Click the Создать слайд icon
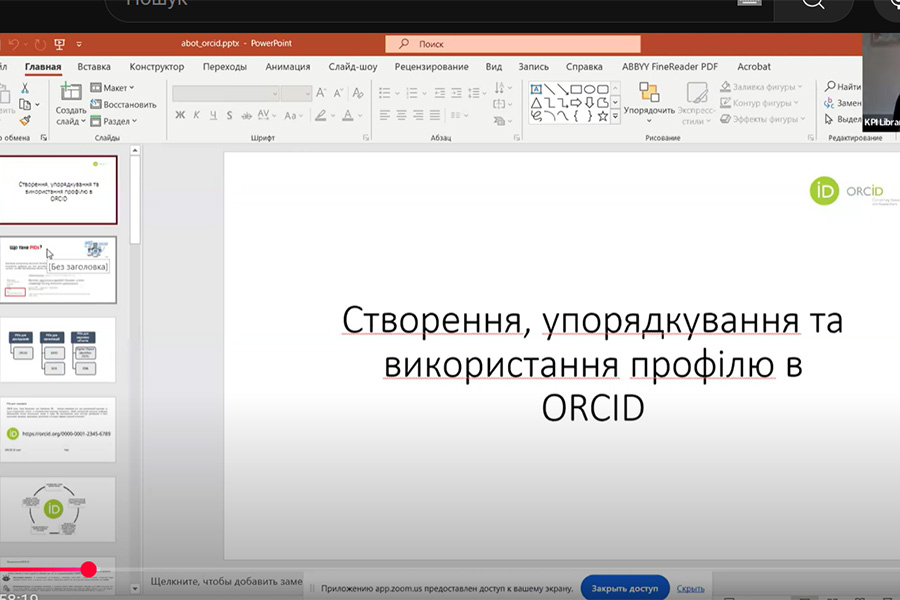The width and height of the screenshot is (900, 600). tap(71, 91)
